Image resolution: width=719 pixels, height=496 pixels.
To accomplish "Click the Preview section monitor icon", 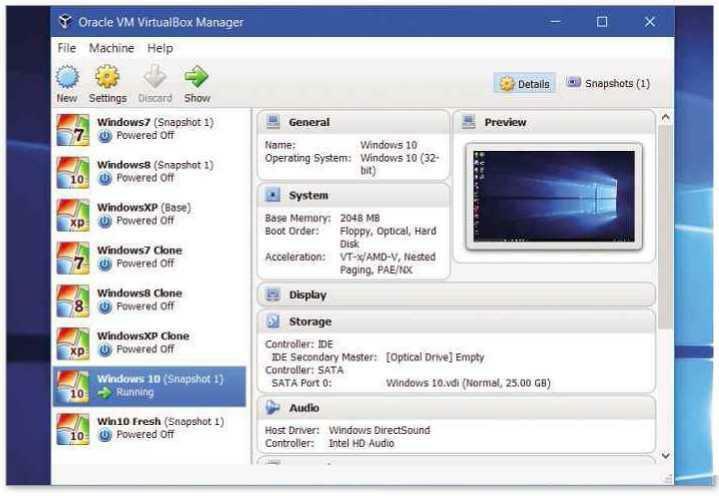I will (x=469, y=122).
